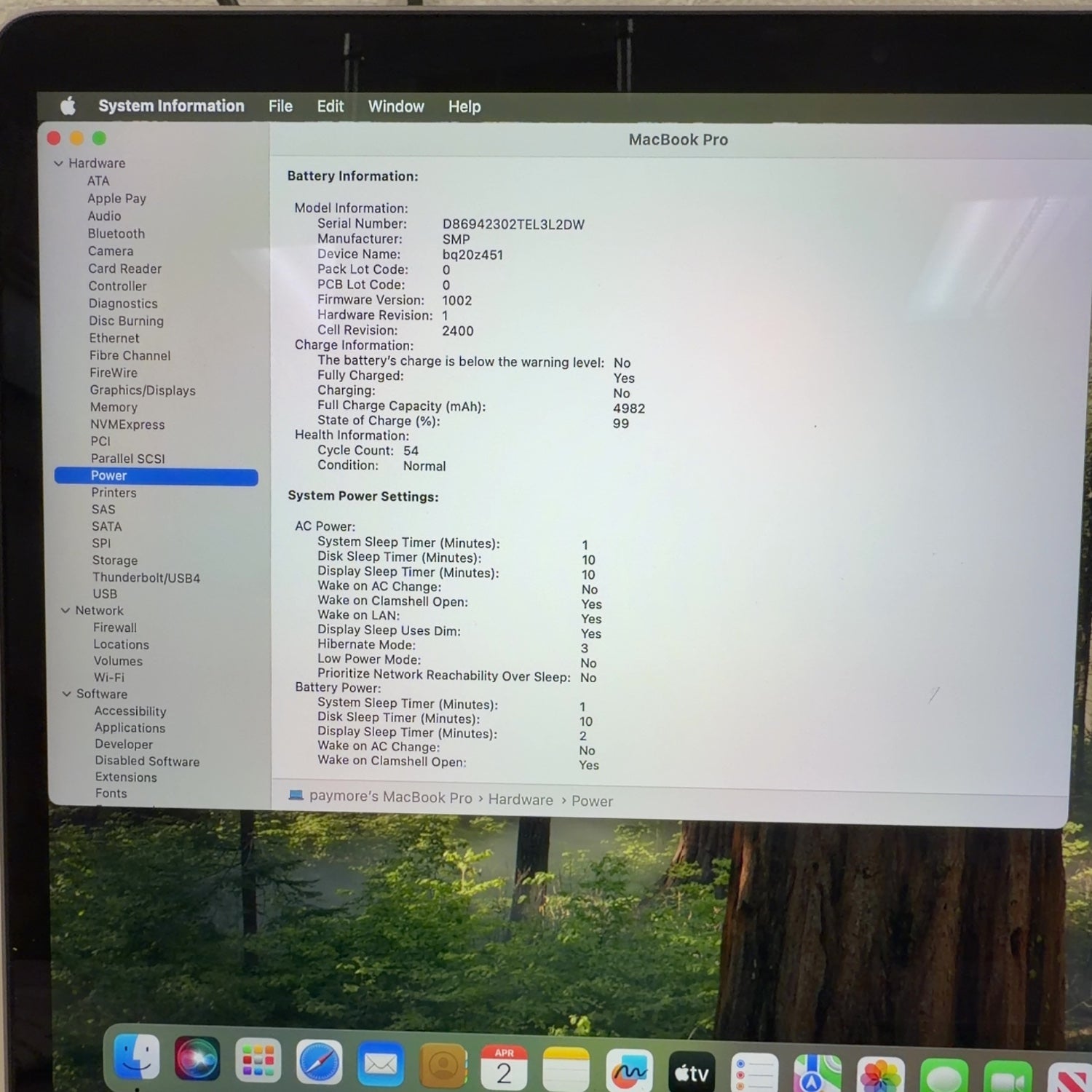Select Wi-Fi under Network
Image resolution: width=1092 pixels, height=1092 pixels.
[x=109, y=678]
